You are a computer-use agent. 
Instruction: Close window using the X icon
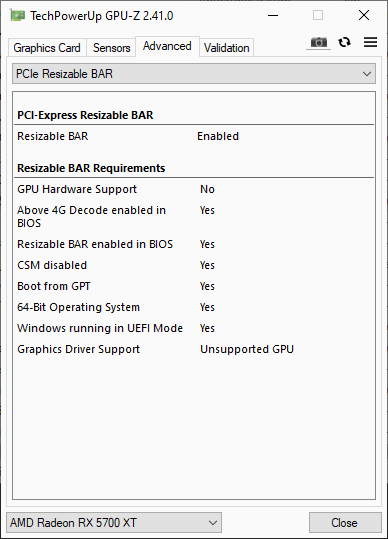tap(364, 15)
